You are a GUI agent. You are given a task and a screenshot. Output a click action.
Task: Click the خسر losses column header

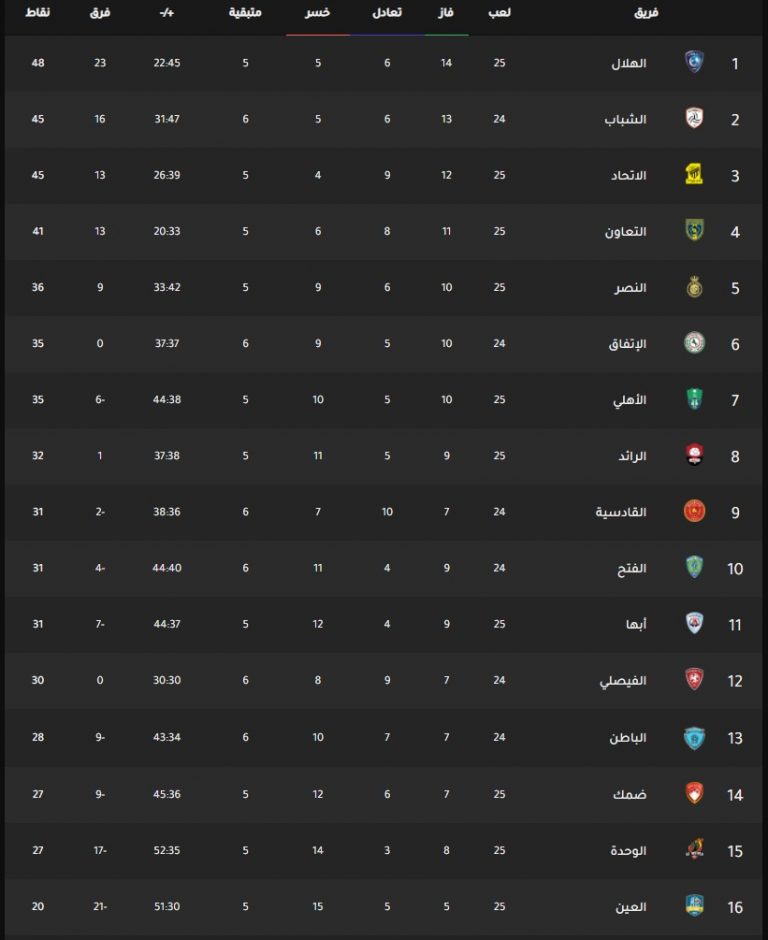coord(318,13)
